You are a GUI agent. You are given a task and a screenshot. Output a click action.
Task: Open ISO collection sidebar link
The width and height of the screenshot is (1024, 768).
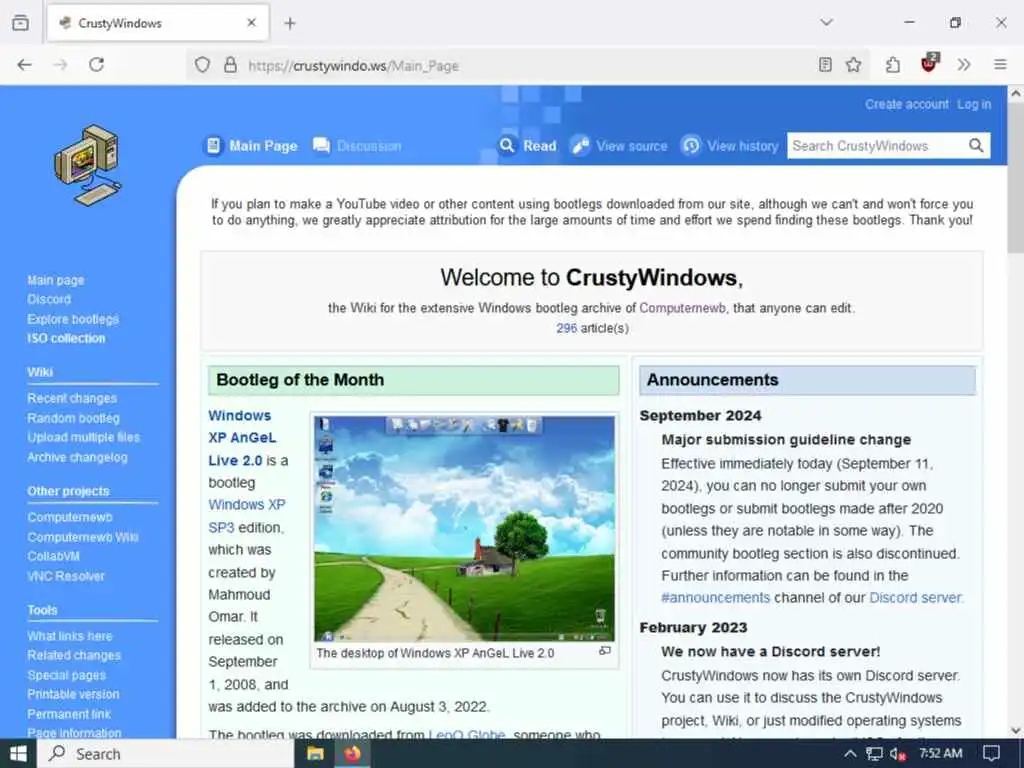click(66, 338)
